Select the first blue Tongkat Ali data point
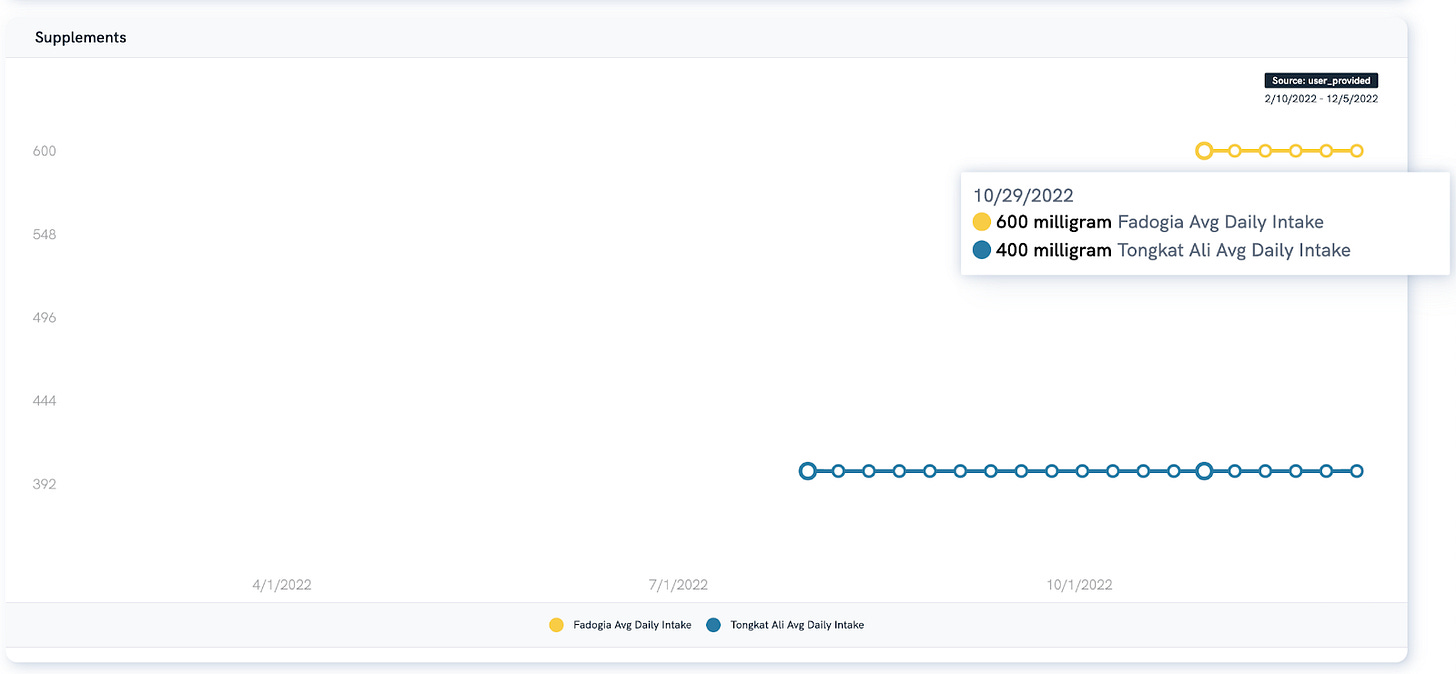 [x=808, y=471]
